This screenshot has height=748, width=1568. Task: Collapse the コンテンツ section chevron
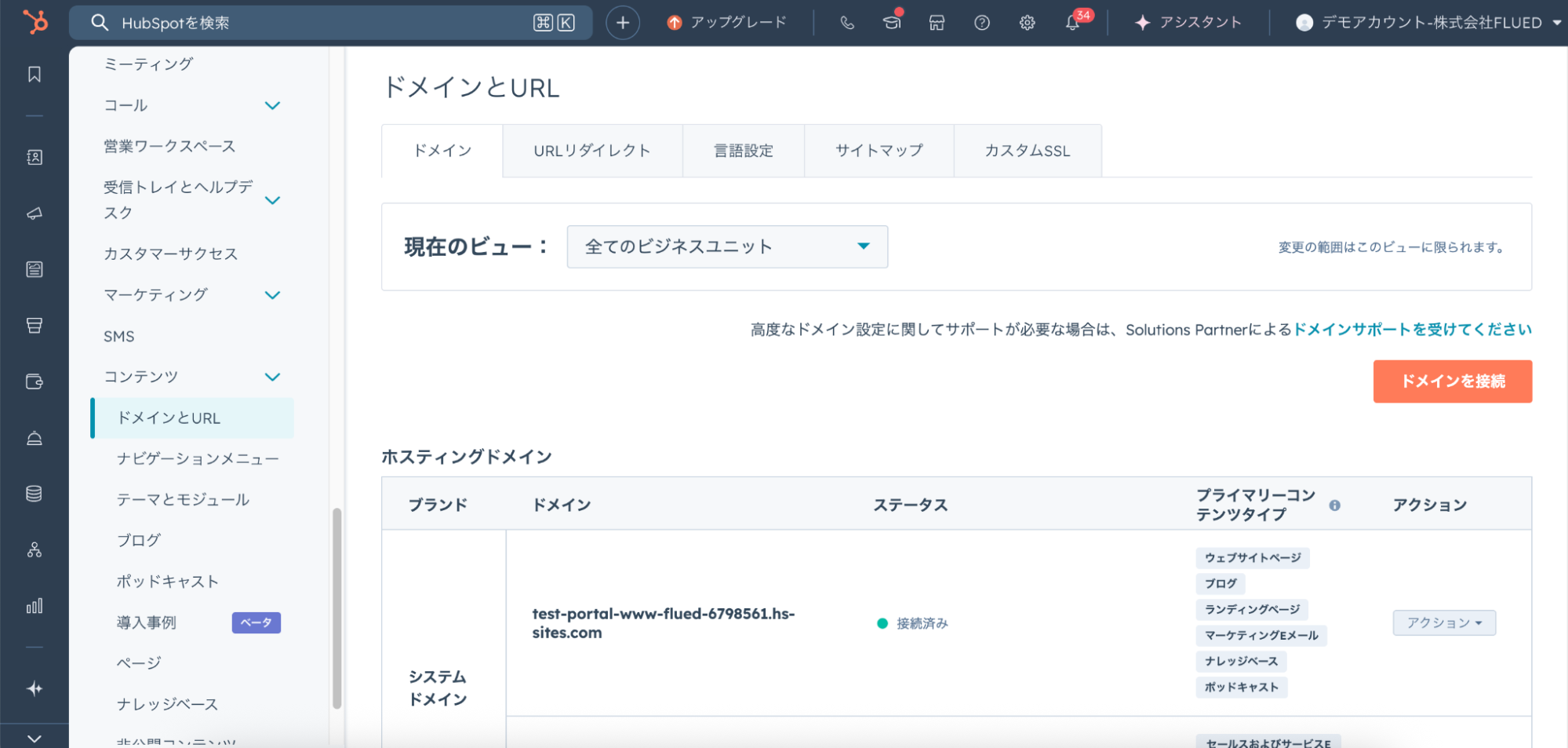272,378
